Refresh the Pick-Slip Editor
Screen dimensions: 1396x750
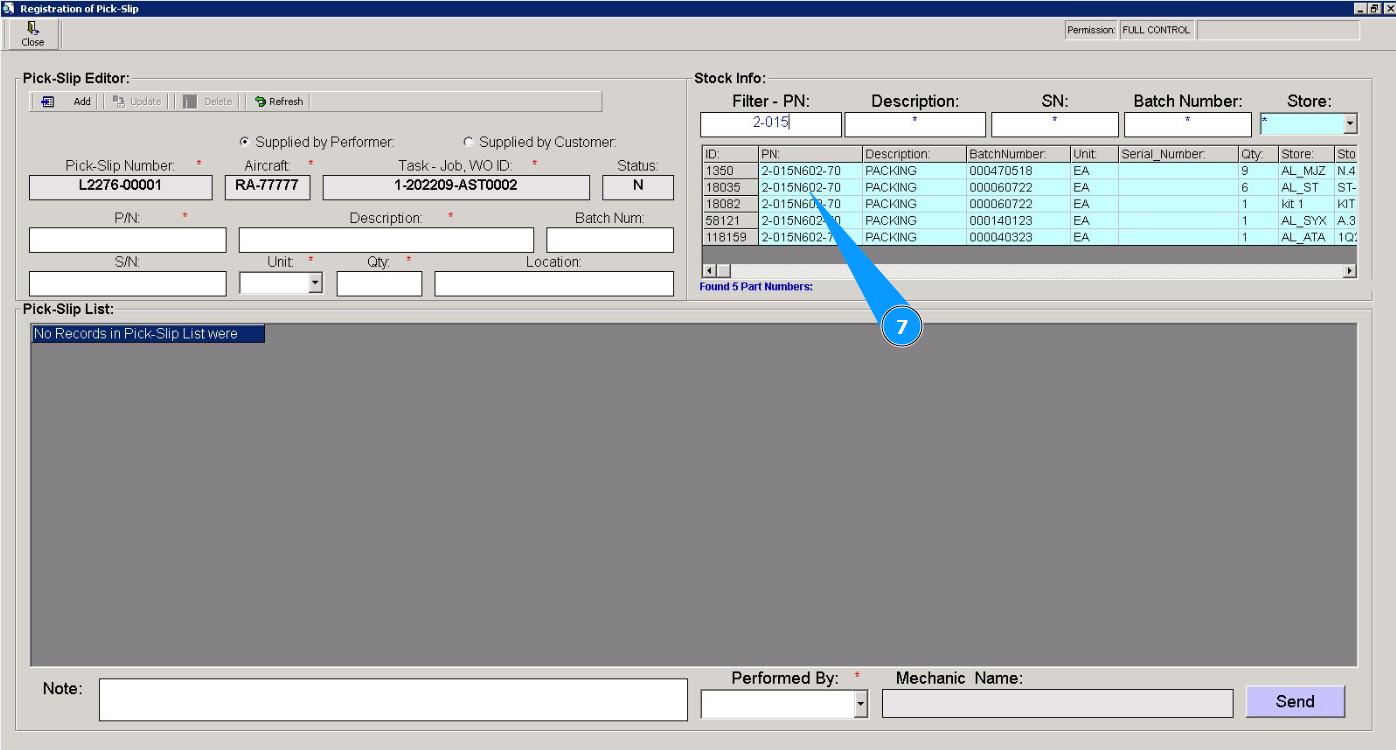(278, 101)
